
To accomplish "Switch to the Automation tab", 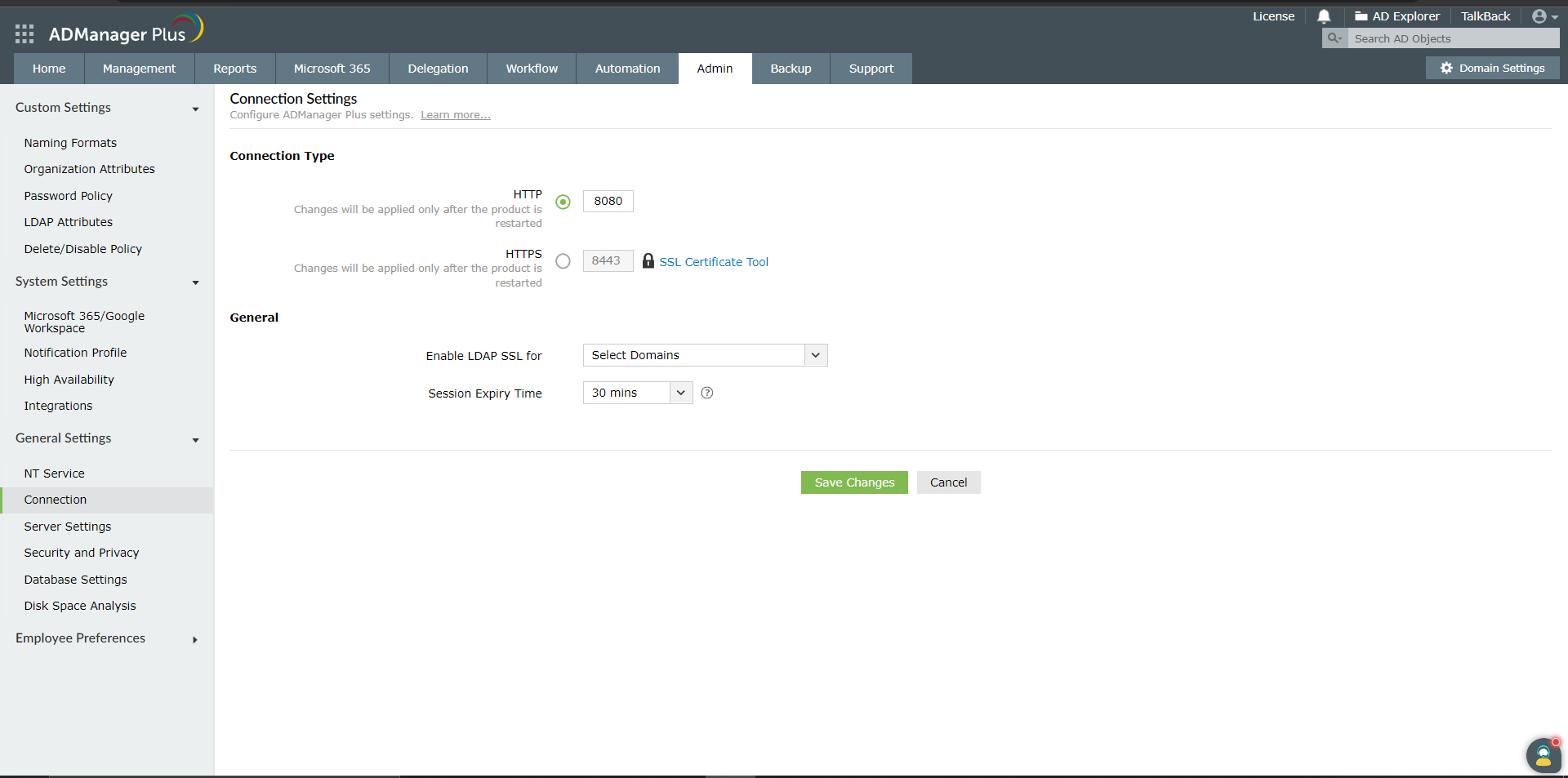I will pos(627,69).
